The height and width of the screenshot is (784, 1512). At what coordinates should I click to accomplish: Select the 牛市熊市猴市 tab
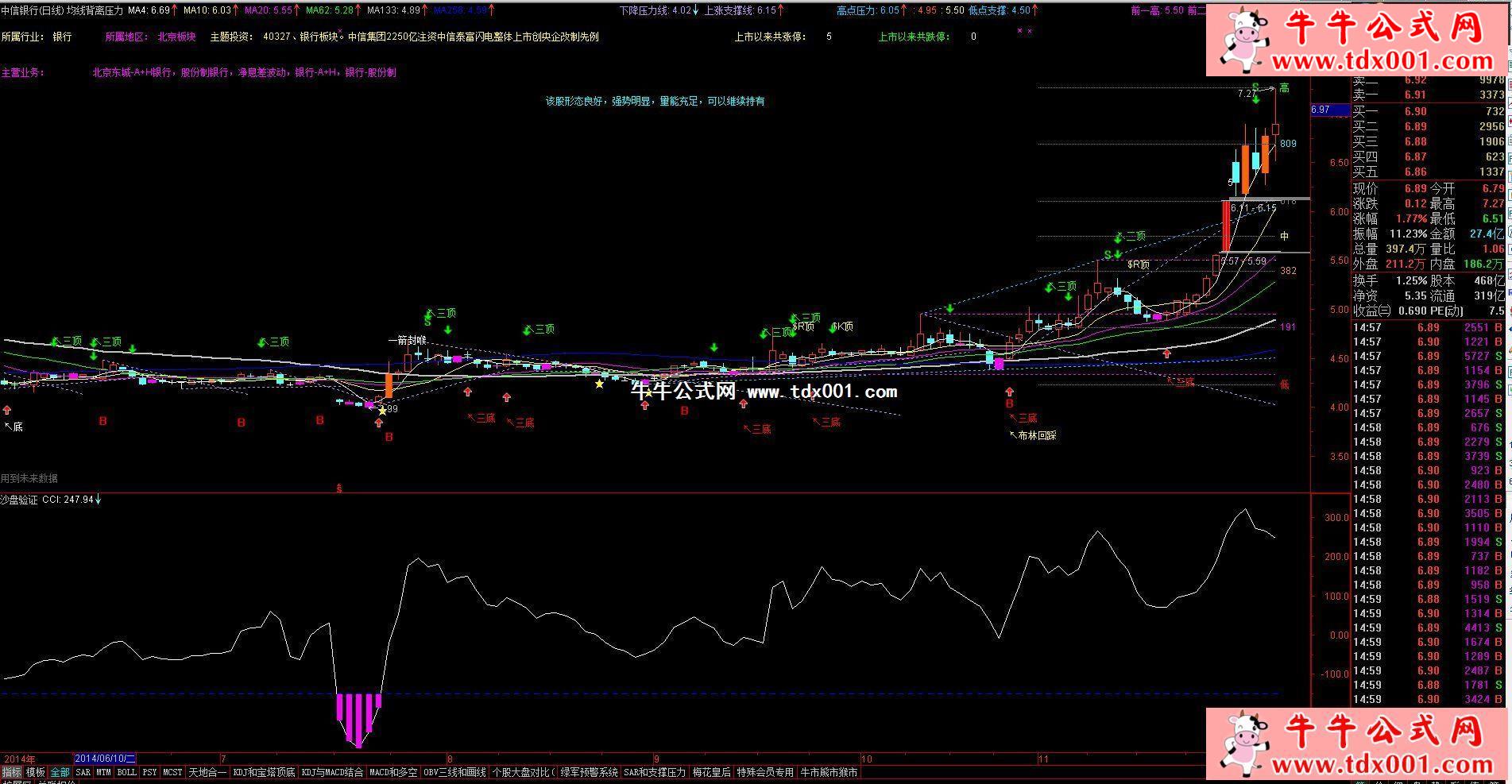tap(829, 772)
